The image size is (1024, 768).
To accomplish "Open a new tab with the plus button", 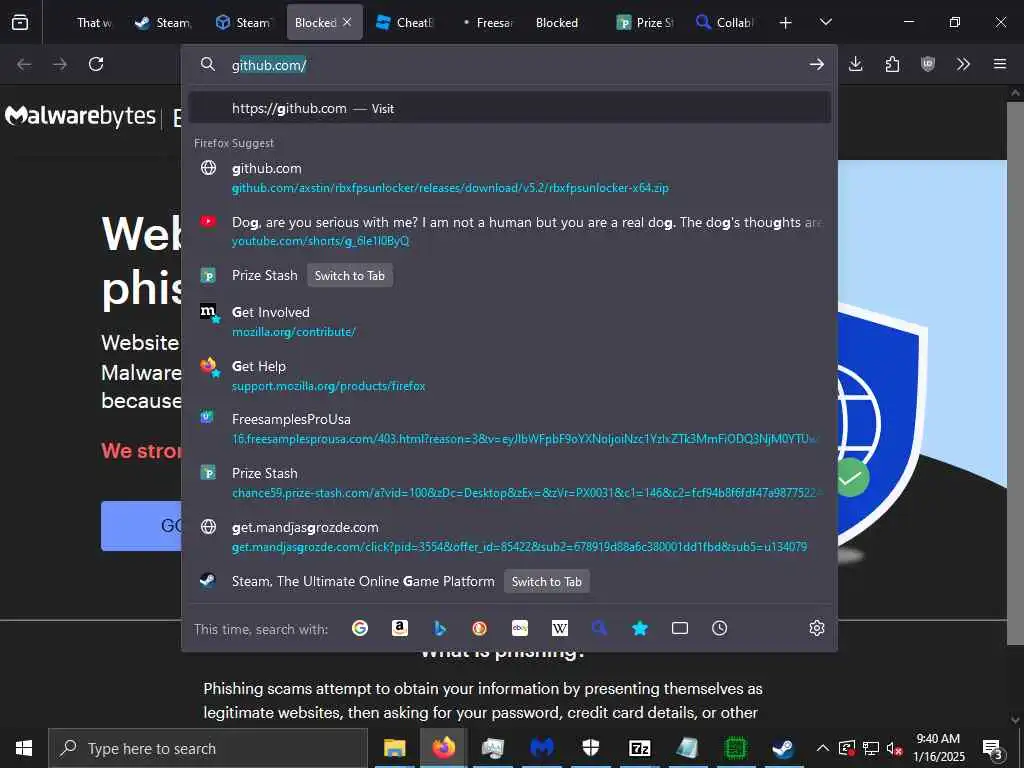I will [x=786, y=23].
